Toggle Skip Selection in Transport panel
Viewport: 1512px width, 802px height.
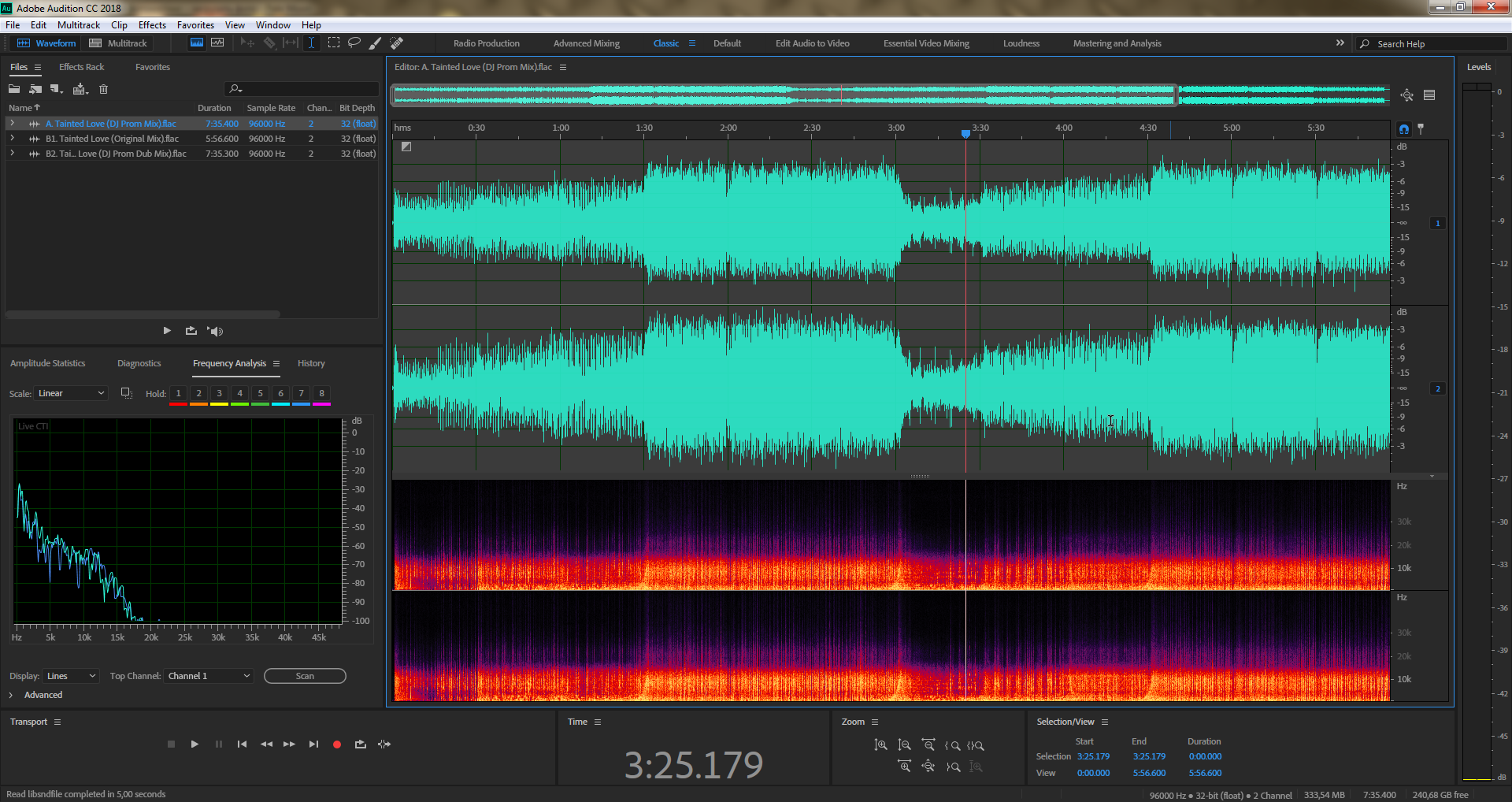[384, 744]
